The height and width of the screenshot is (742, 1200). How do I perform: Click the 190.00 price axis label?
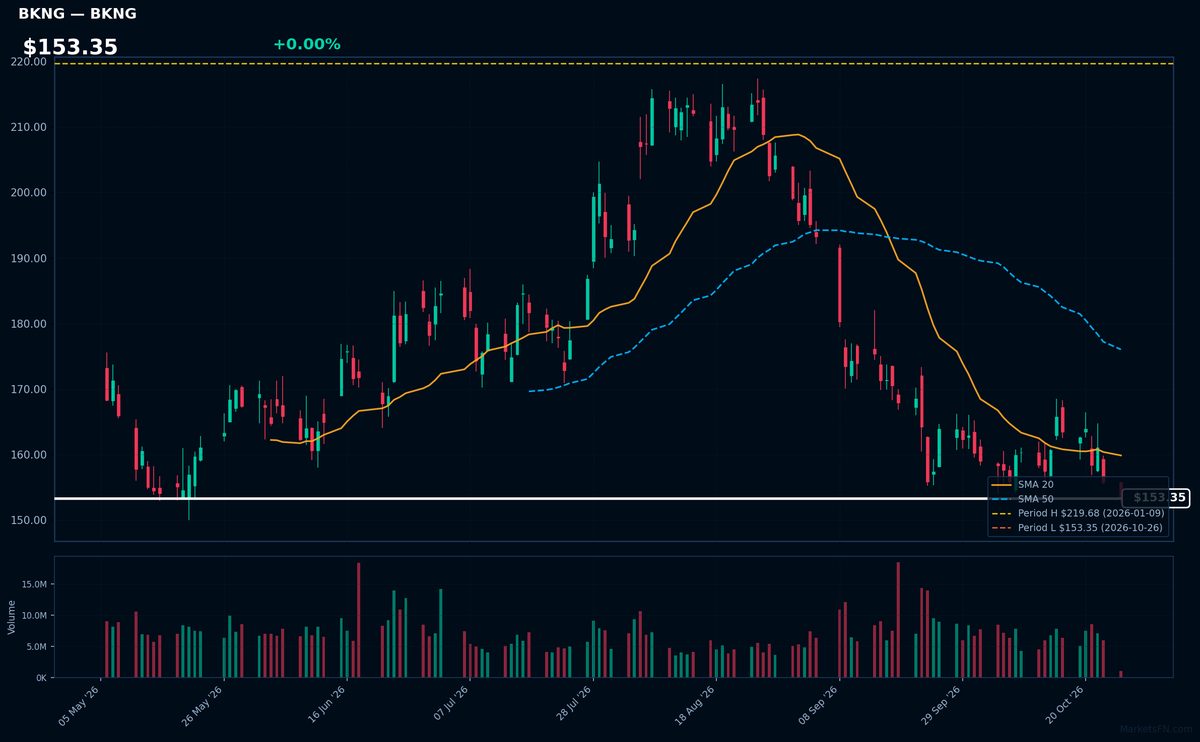(30, 258)
